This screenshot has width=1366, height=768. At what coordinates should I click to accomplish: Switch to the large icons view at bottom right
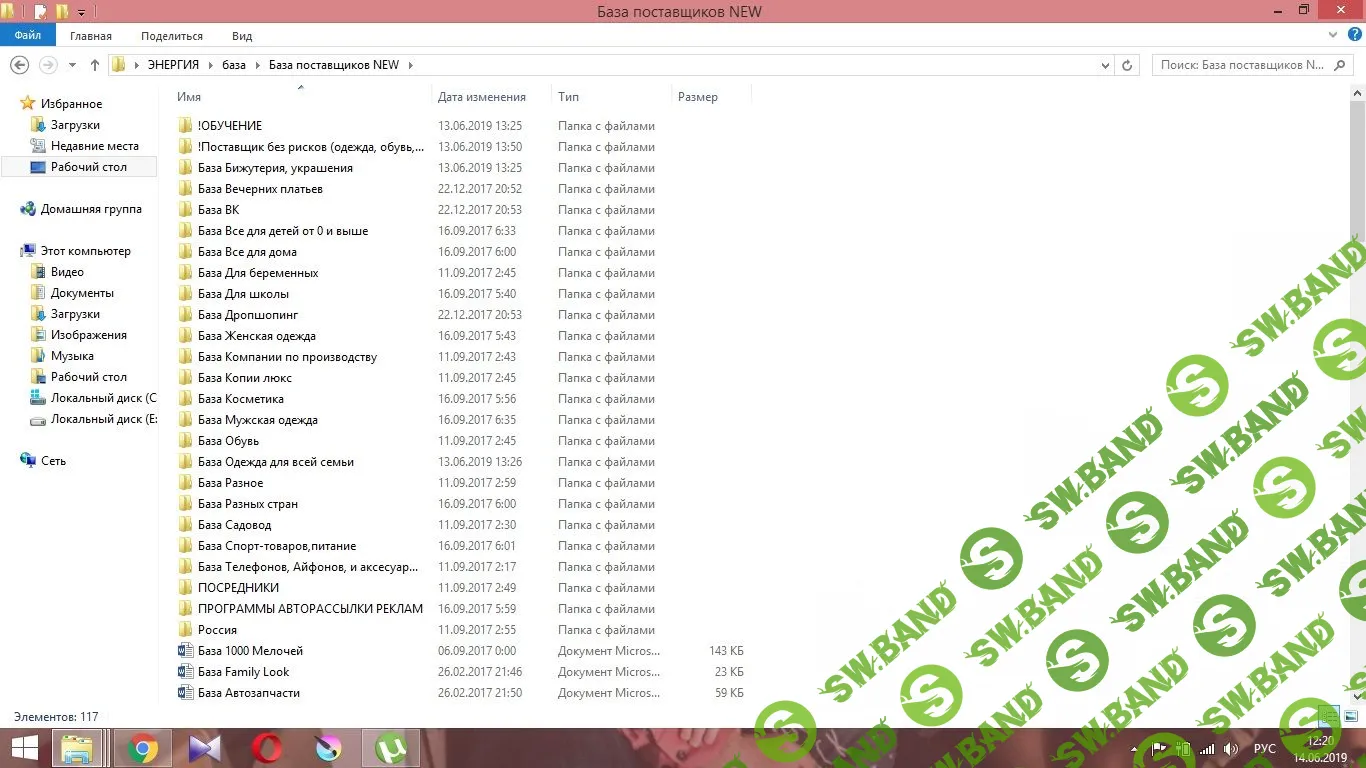1350,716
